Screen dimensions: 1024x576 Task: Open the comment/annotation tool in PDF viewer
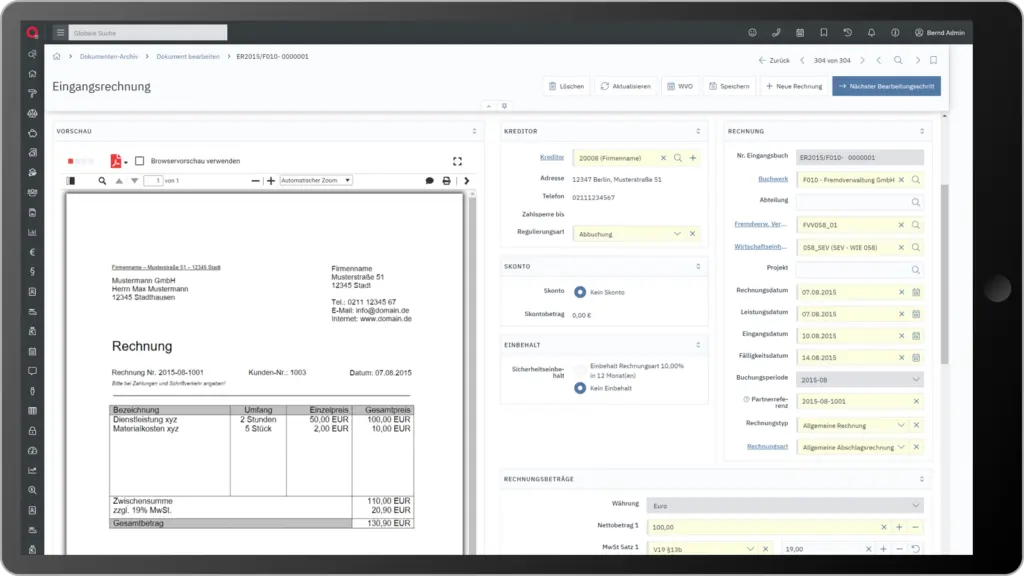(x=429, y=182)
